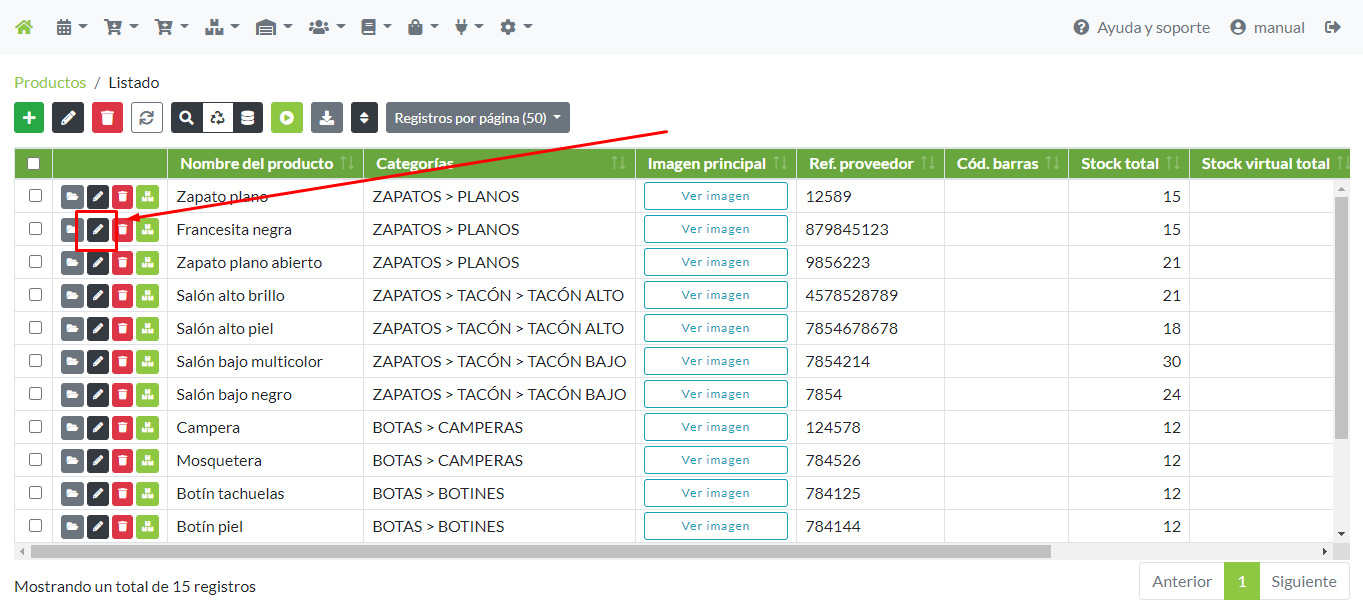Screen dimensions: 1363x611
Task: Click Ver imagen for Mosquetera
Action: click(x=715, y=459)
